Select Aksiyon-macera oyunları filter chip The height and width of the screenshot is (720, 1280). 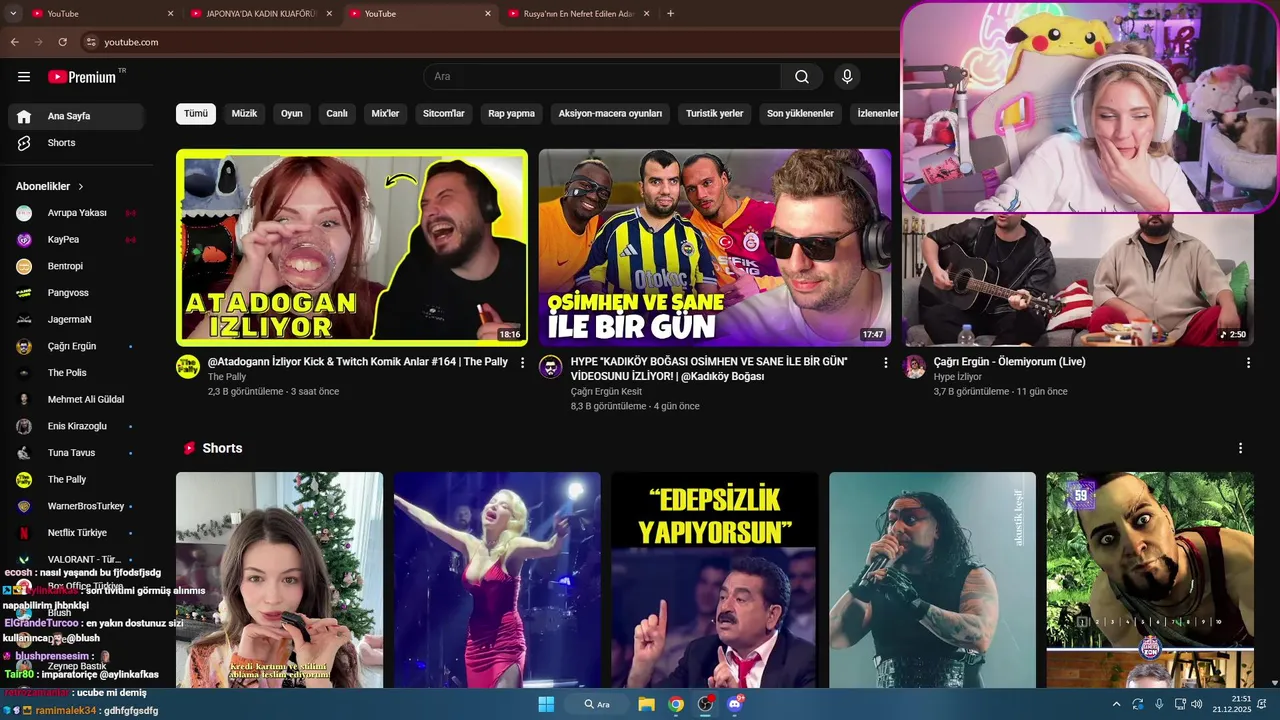pyautogui.click(x=610, y=113)
